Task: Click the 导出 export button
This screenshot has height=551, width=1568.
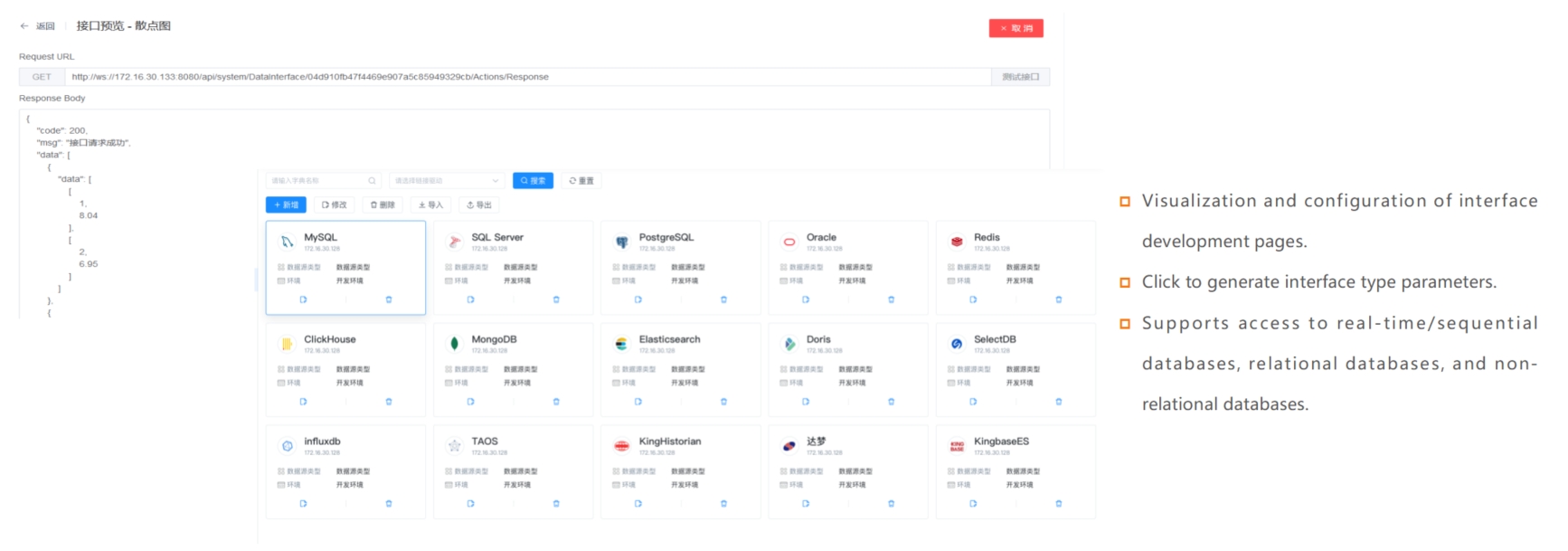Action: (x=479, y=205)
